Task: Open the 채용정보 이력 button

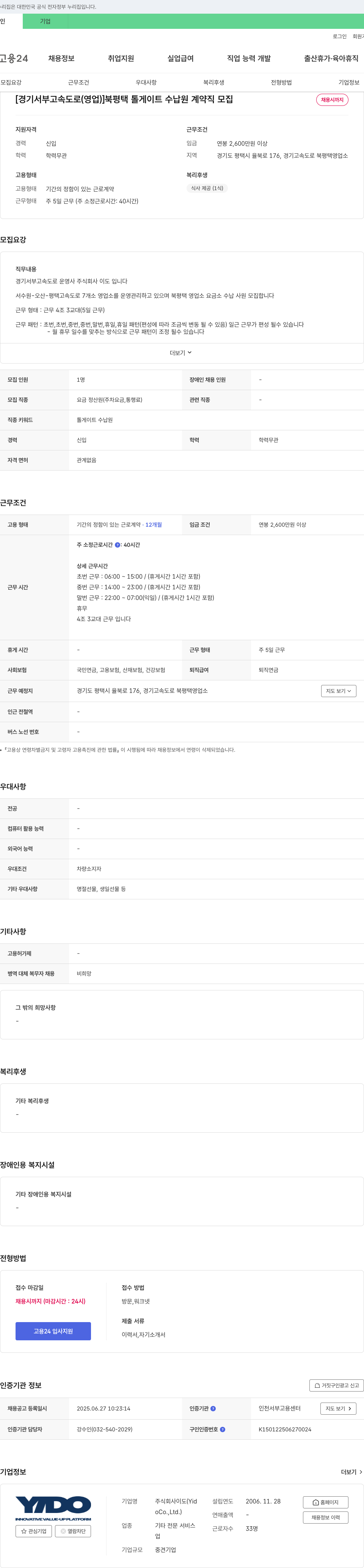Action: coord(326,1518)
